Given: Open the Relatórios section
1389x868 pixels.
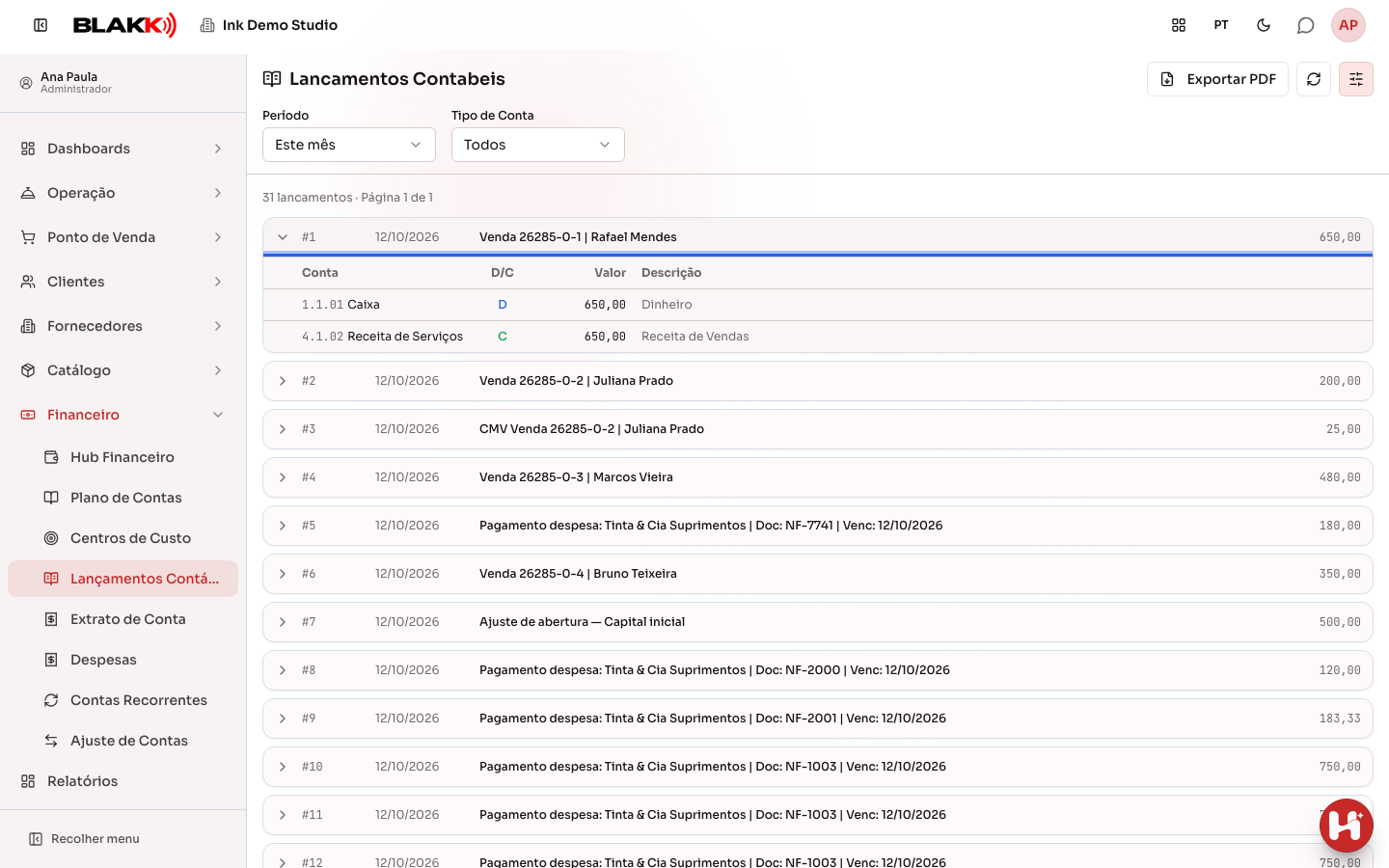Looking at the screenshot, I should pos(123,781).
